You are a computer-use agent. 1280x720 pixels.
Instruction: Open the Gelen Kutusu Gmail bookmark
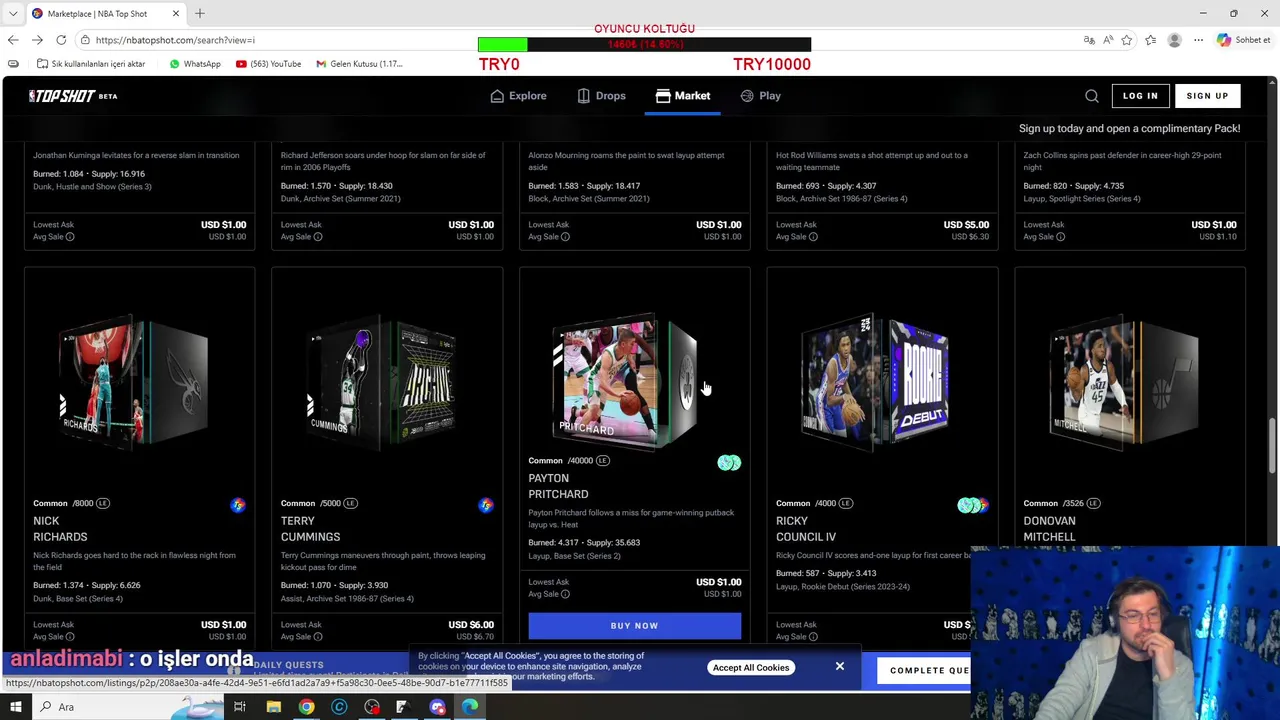pyautogui.click(x=359, y=64)
